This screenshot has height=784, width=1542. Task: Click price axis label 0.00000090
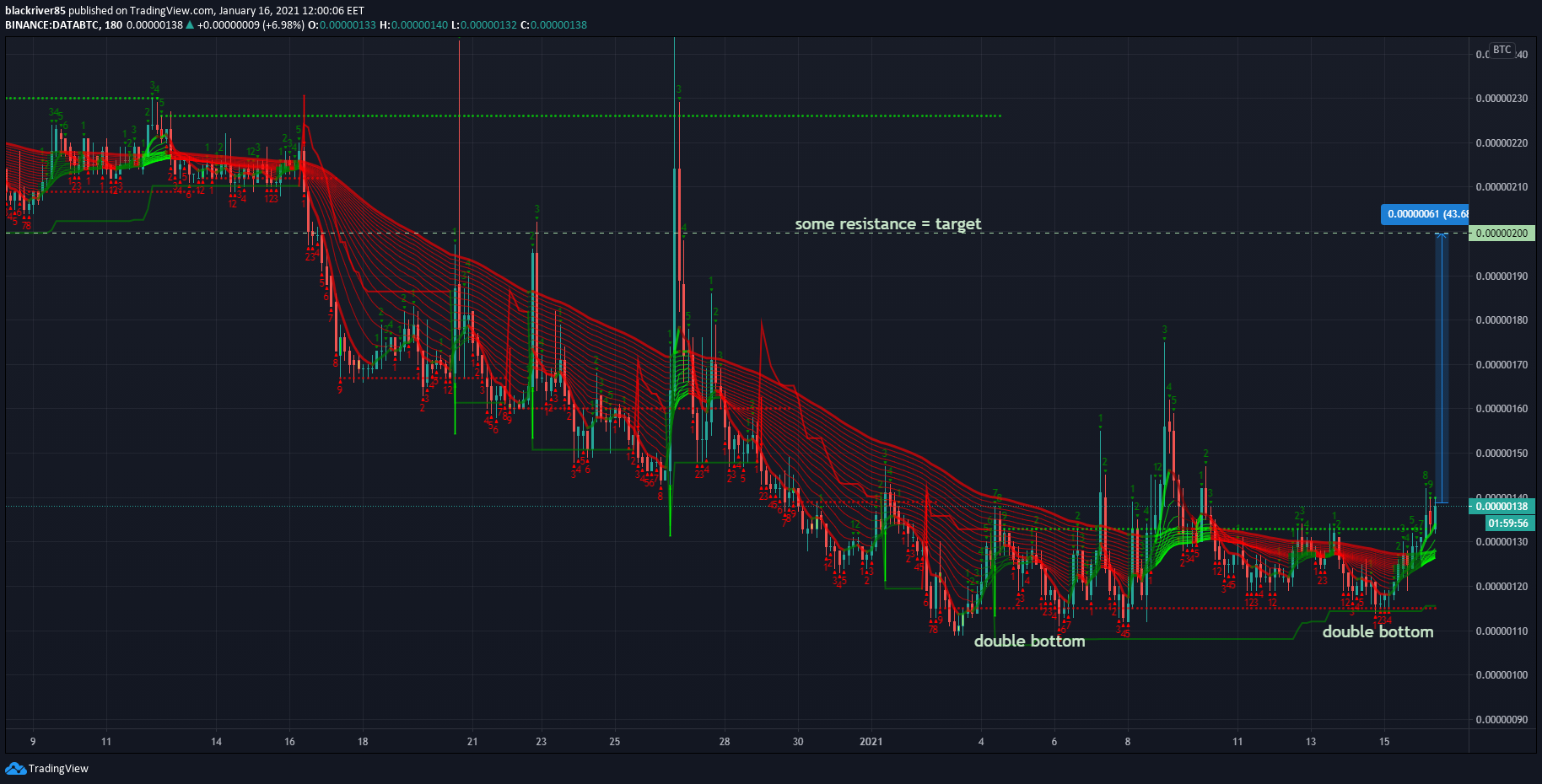click(1502, 720)
